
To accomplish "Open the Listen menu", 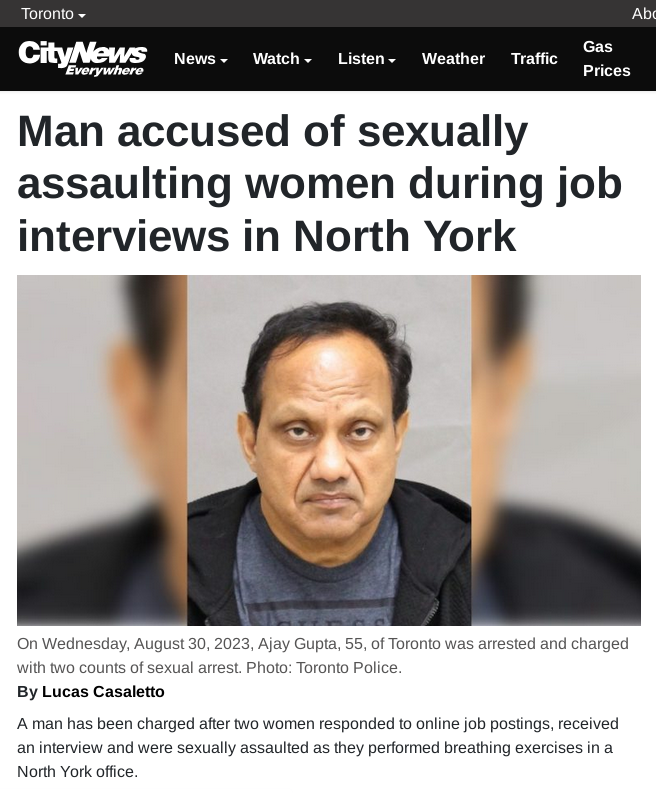I will (x=367, y=59).
